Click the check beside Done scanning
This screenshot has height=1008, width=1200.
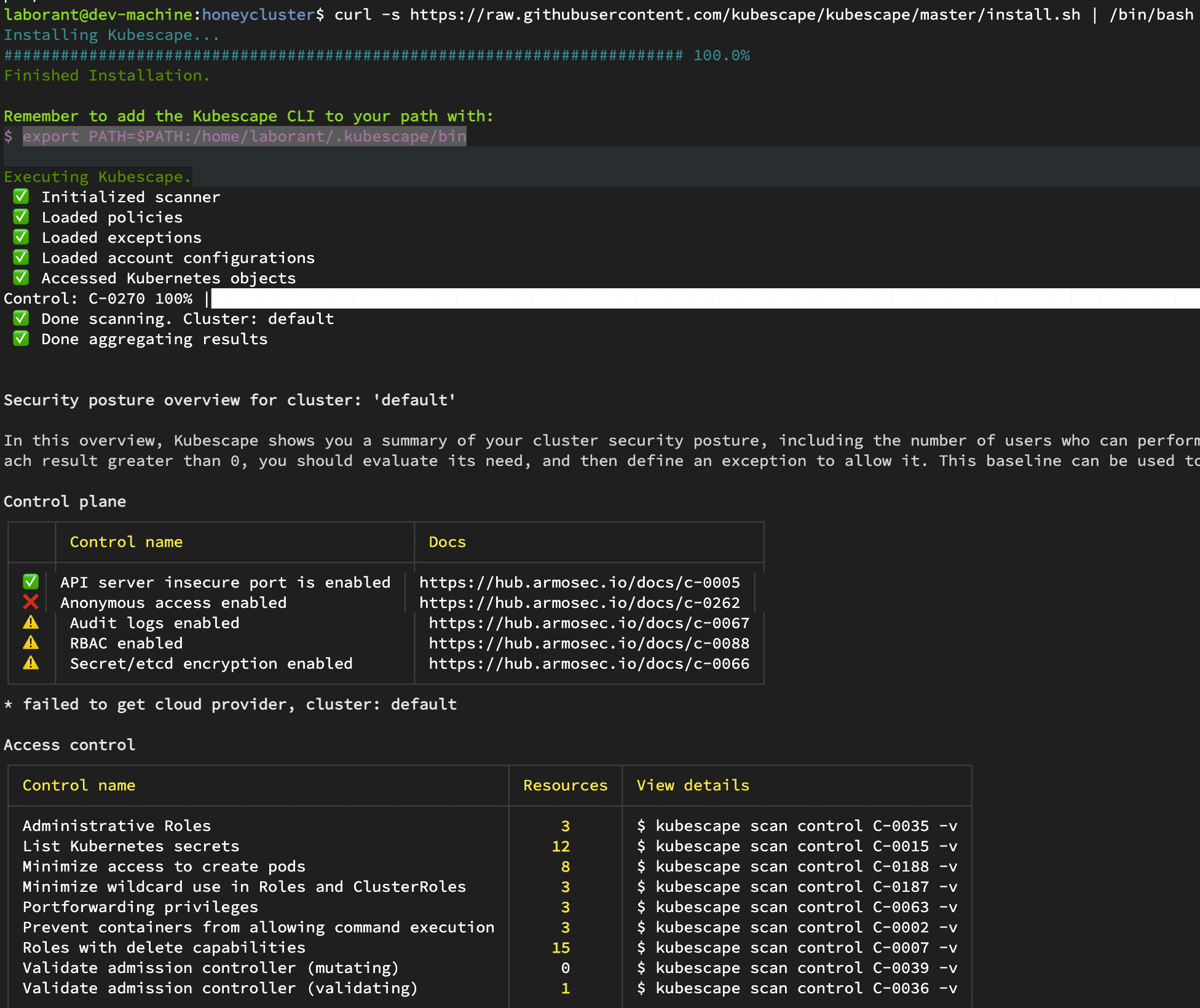coord(21,318)
